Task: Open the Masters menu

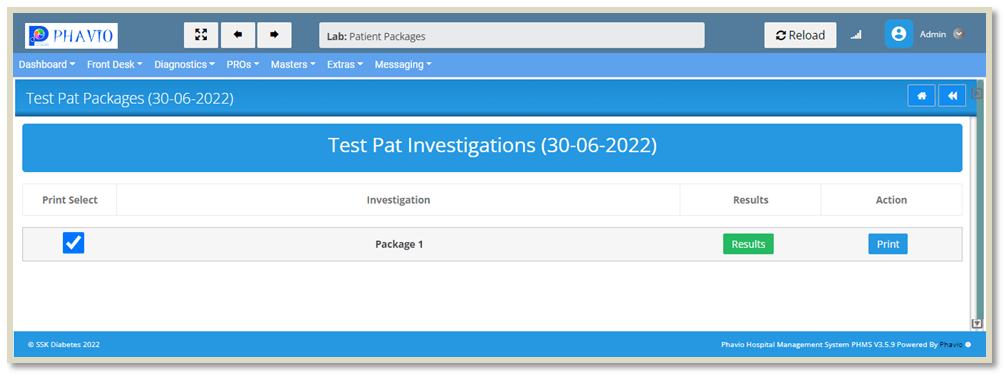Action: [293, 65]
